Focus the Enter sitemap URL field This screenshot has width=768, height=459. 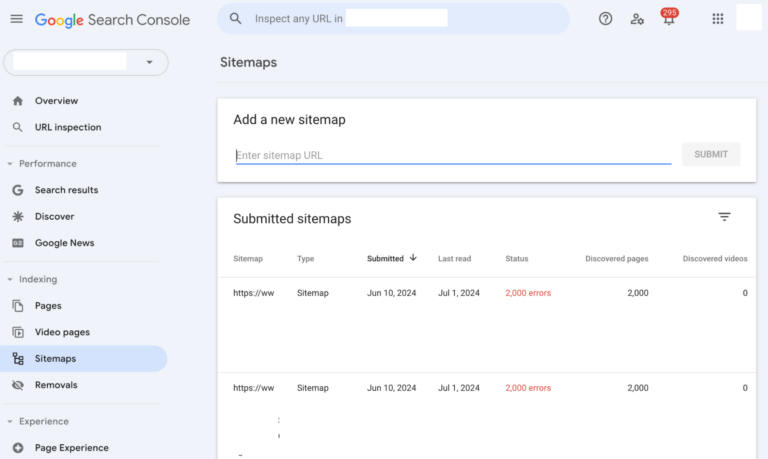click(454, 155)
